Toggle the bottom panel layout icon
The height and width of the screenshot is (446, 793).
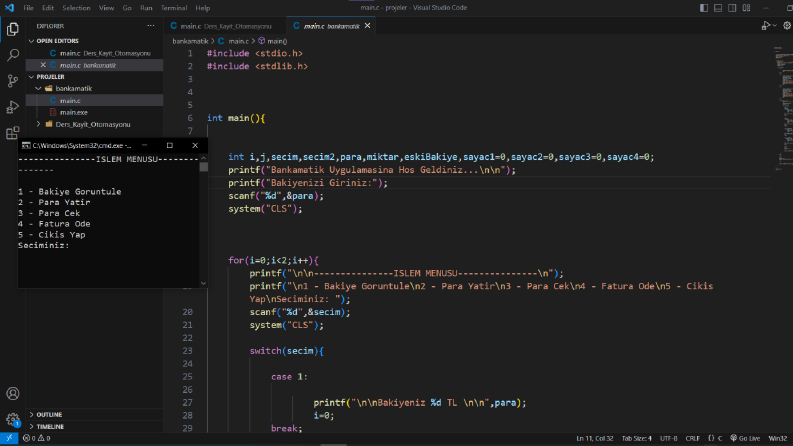(718, 8)
